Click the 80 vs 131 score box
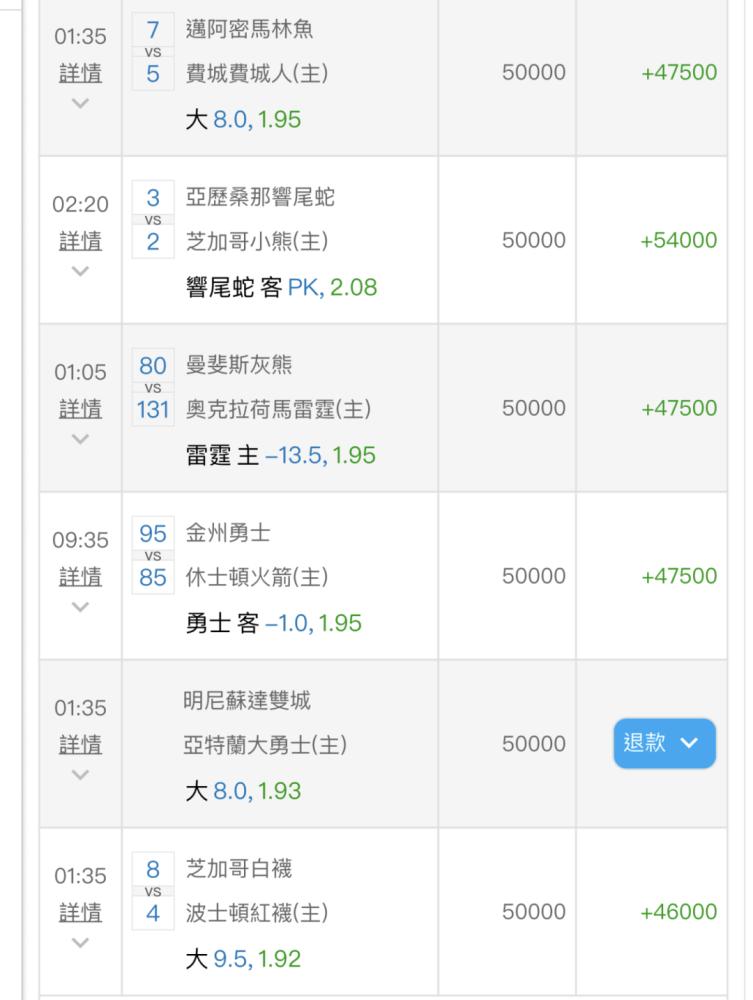Screen dimensions: 753x1000 pos(153,387)
